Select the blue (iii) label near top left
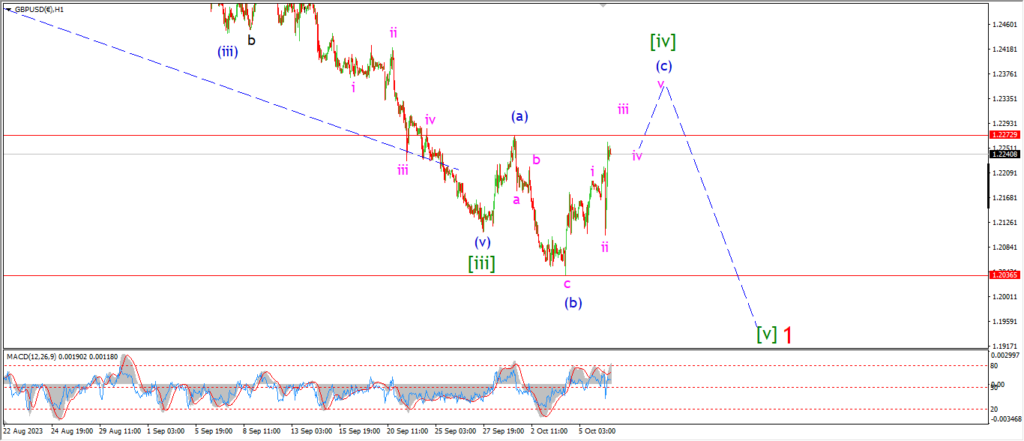 pyautogui.click(x=227, y=53)
